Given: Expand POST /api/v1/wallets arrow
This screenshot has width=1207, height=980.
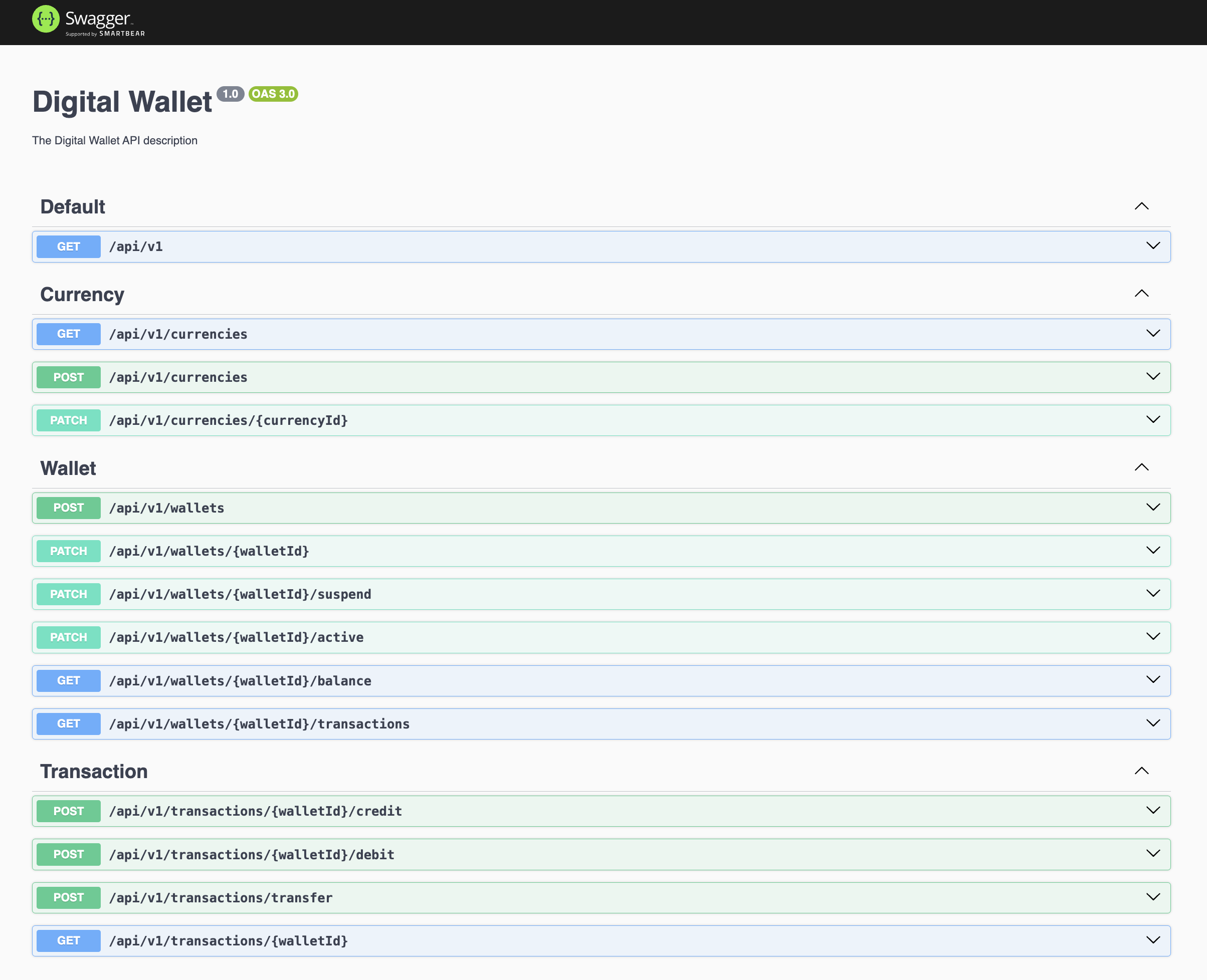Looking at the screenshot, I should tap(1153, 508).
